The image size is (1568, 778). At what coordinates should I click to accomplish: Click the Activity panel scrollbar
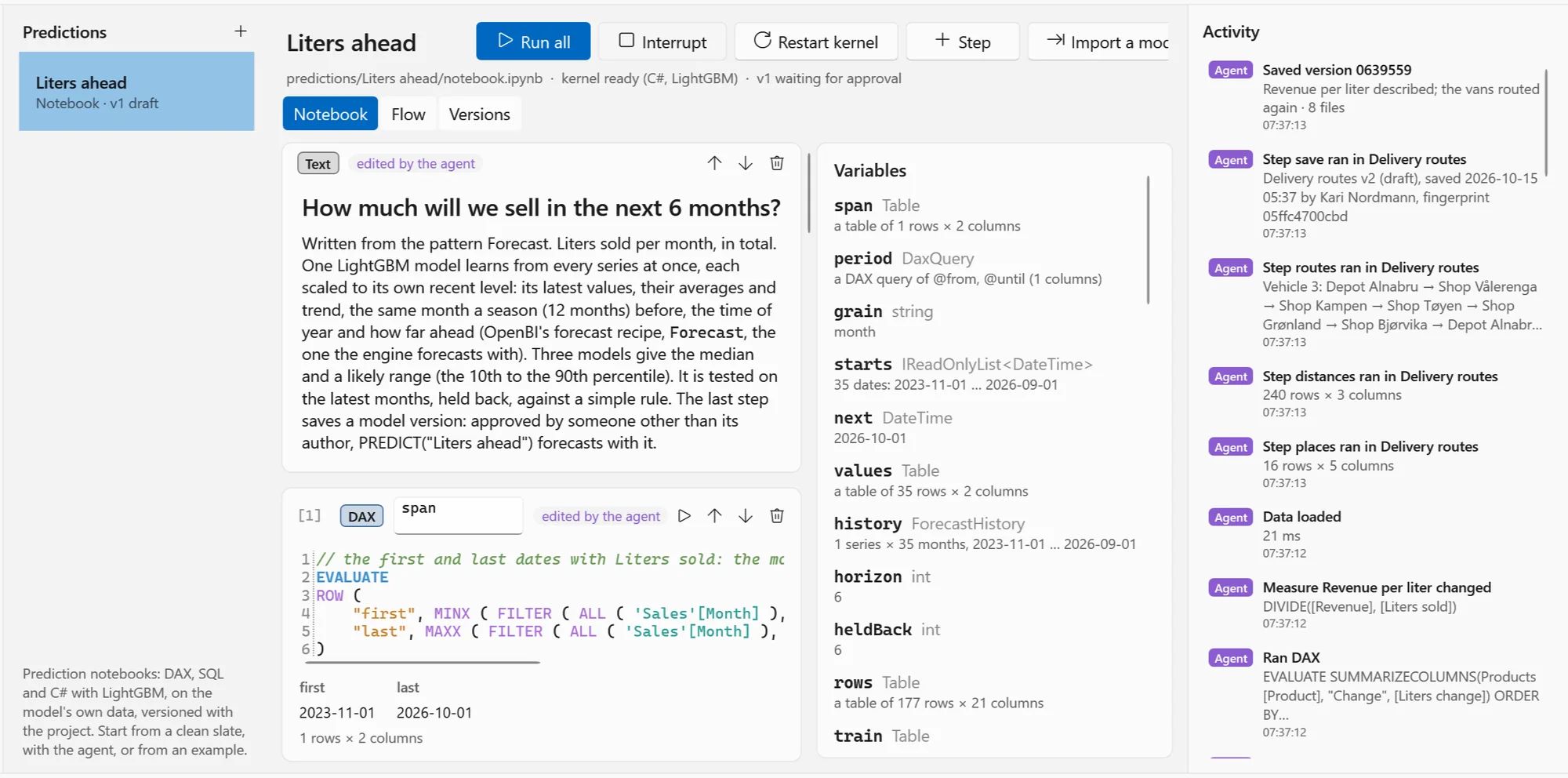tap(1546, 123)
